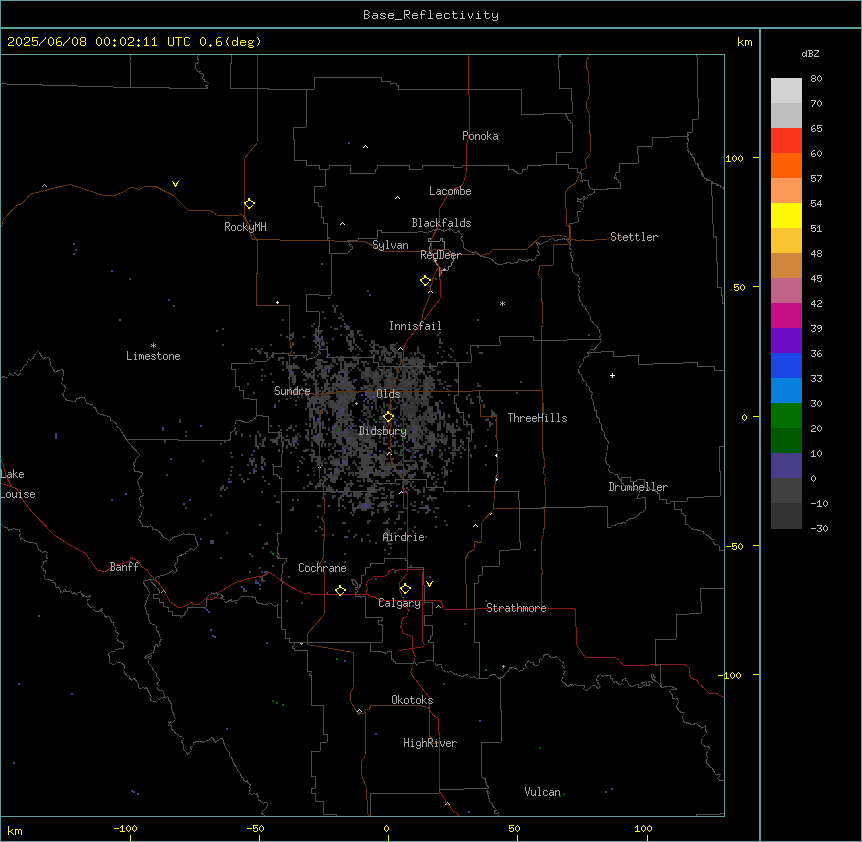Click the yellow v marker northwest of RockyMH
Viewport: 862px width, 842px height.
175,184
